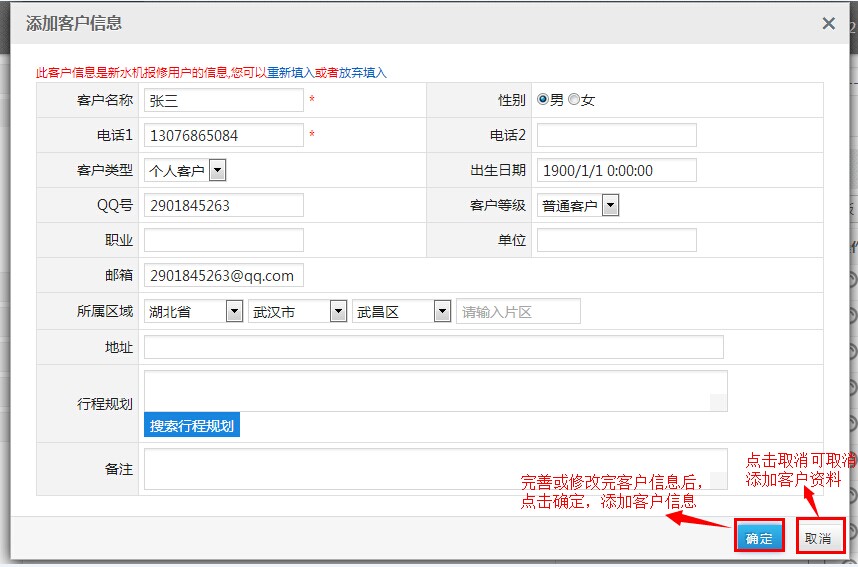Click the empty 电话2 field
This screenshot has width=858, height=567.
pos(616,135)
